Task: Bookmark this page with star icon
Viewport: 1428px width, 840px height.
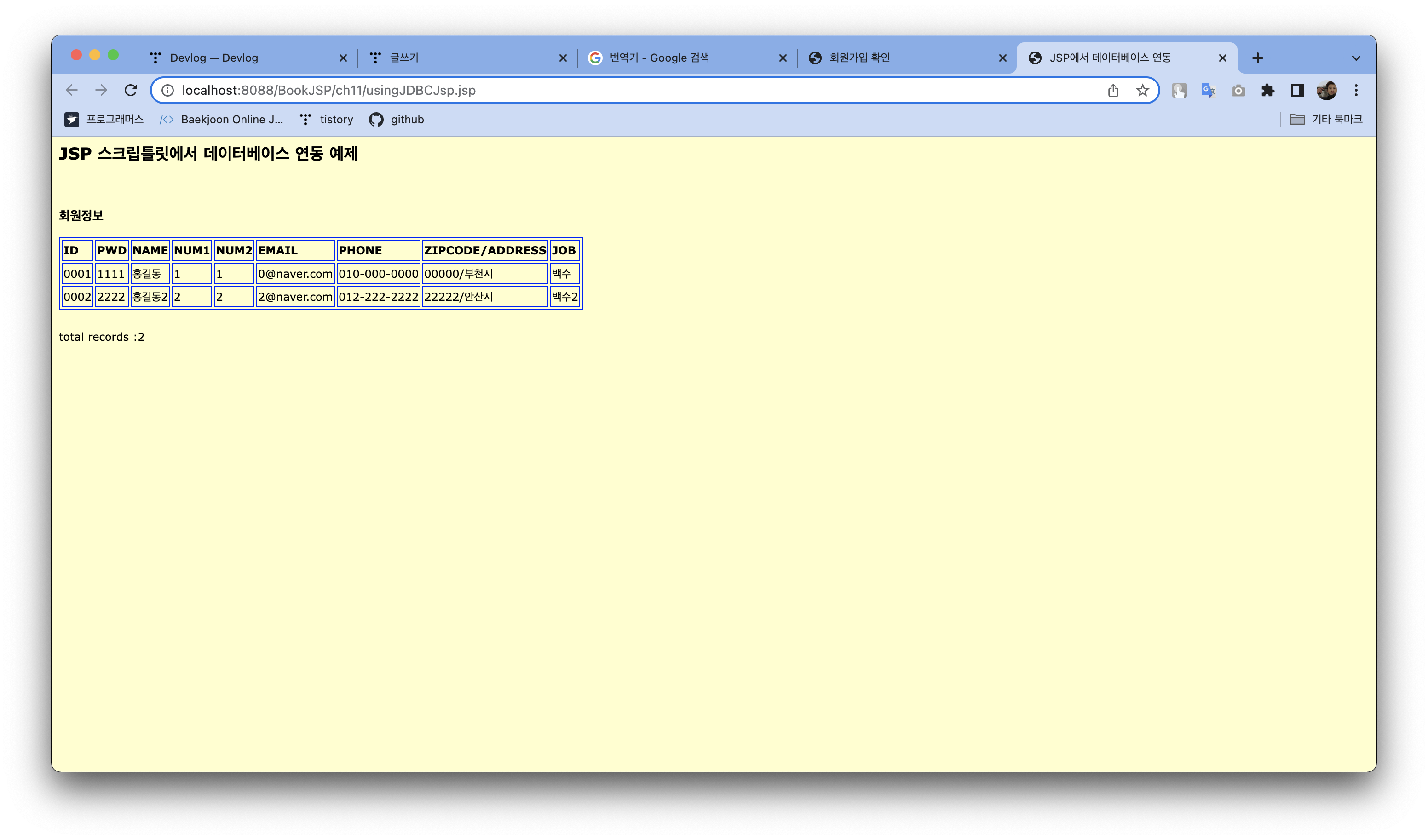Action: point(1142,90)
